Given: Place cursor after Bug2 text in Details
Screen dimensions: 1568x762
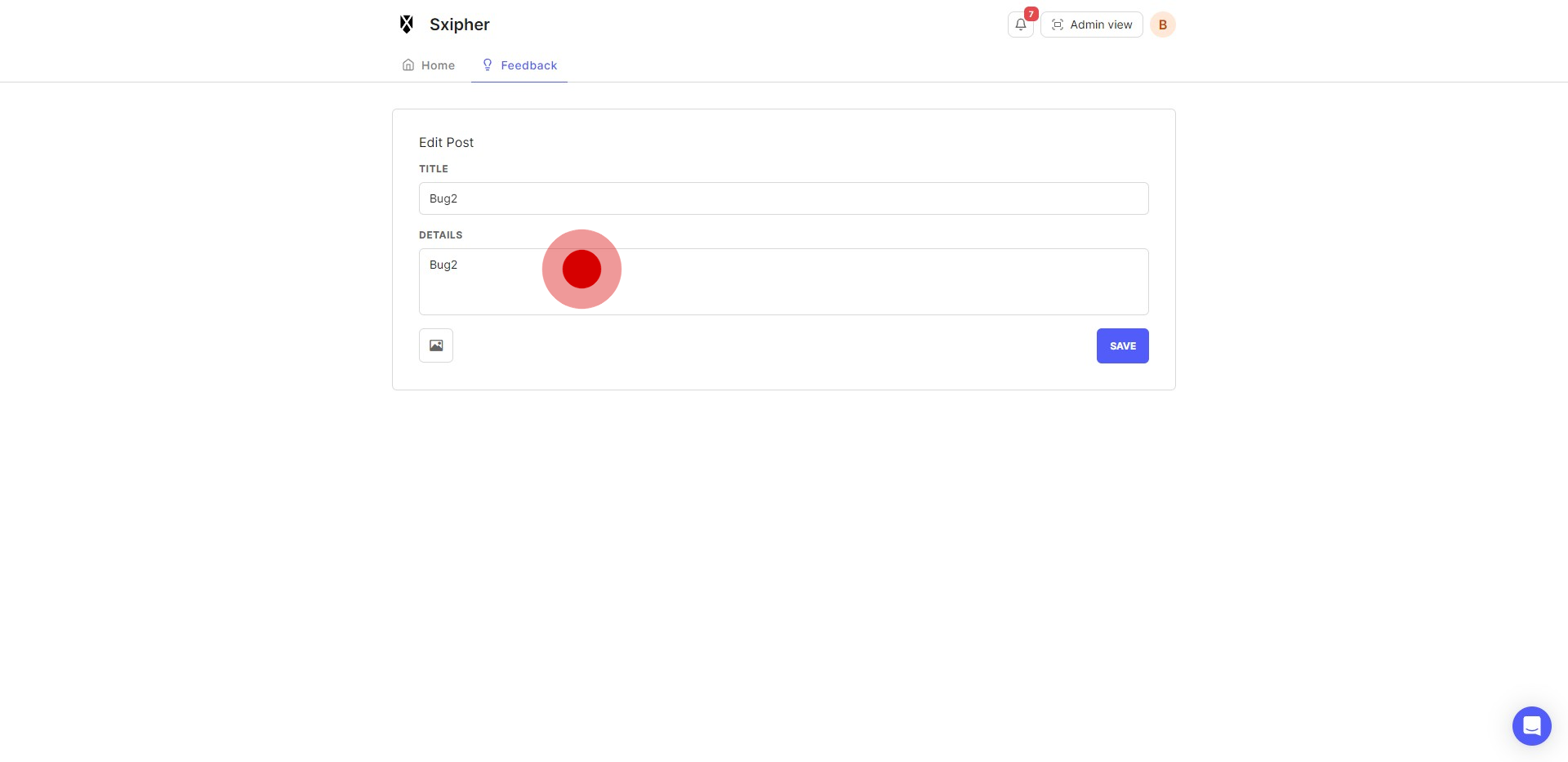Looking at the screenshot, I should coord(459,265).
